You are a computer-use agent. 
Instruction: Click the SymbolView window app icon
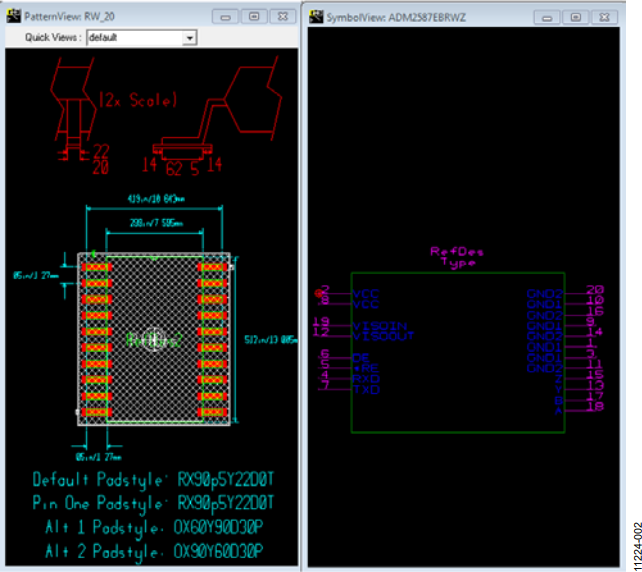316,17
